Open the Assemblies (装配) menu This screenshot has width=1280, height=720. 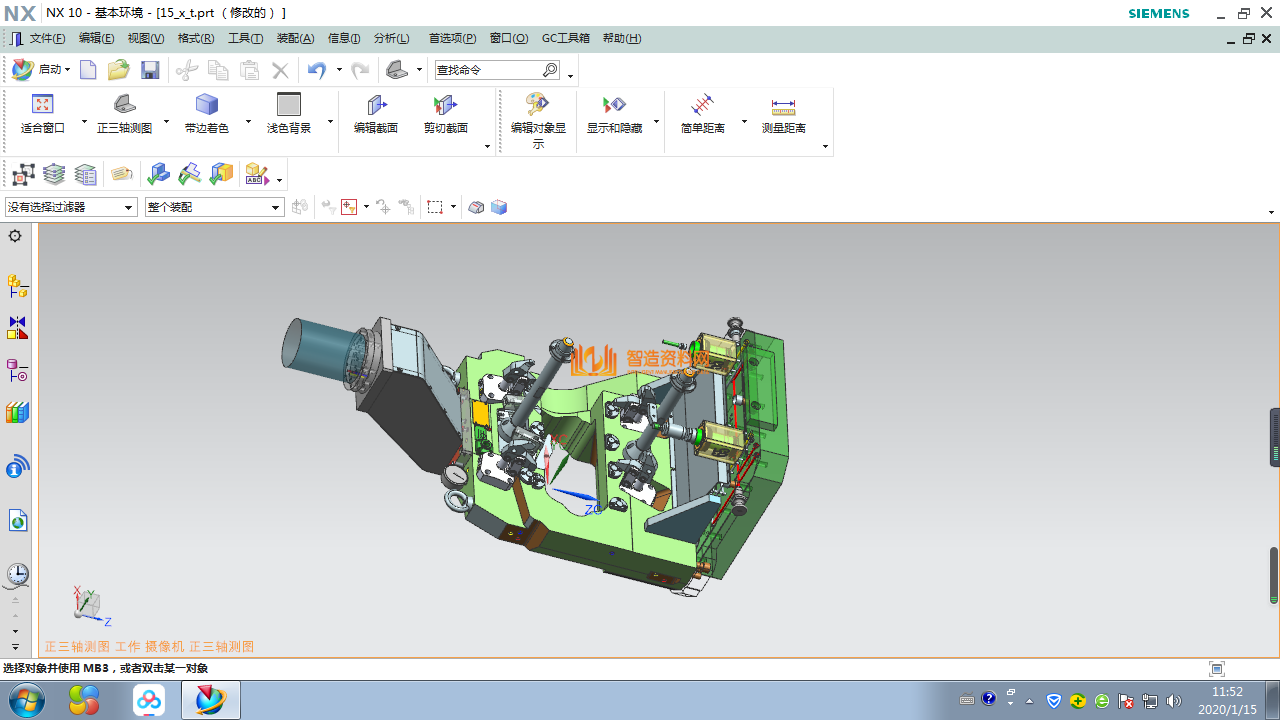click(295, 39)
